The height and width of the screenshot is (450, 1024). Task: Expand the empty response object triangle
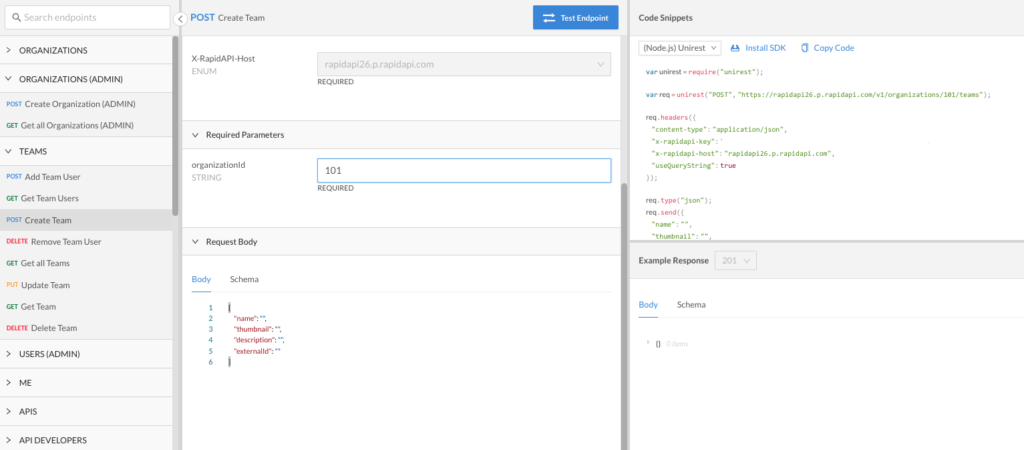[x=648, y=343]
